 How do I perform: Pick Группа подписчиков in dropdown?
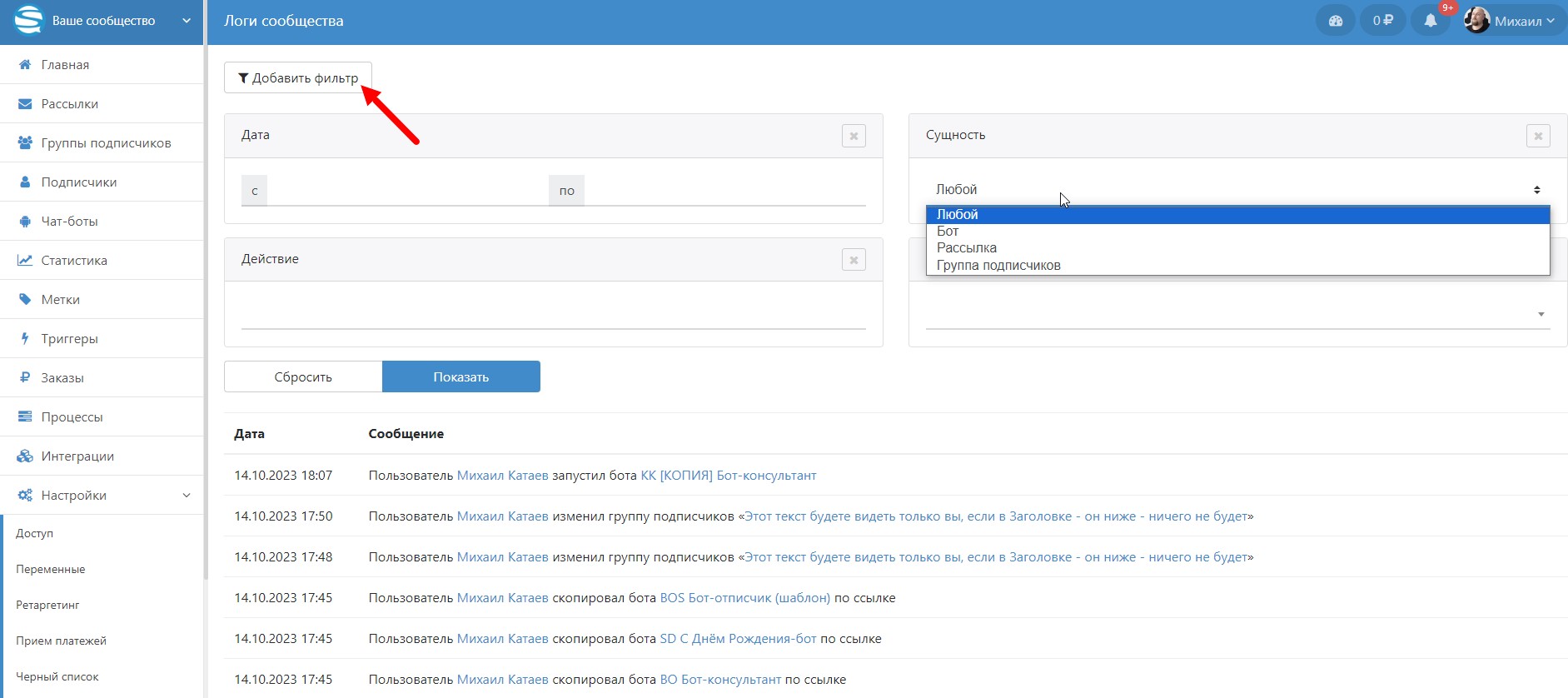[x=998, y=266]
